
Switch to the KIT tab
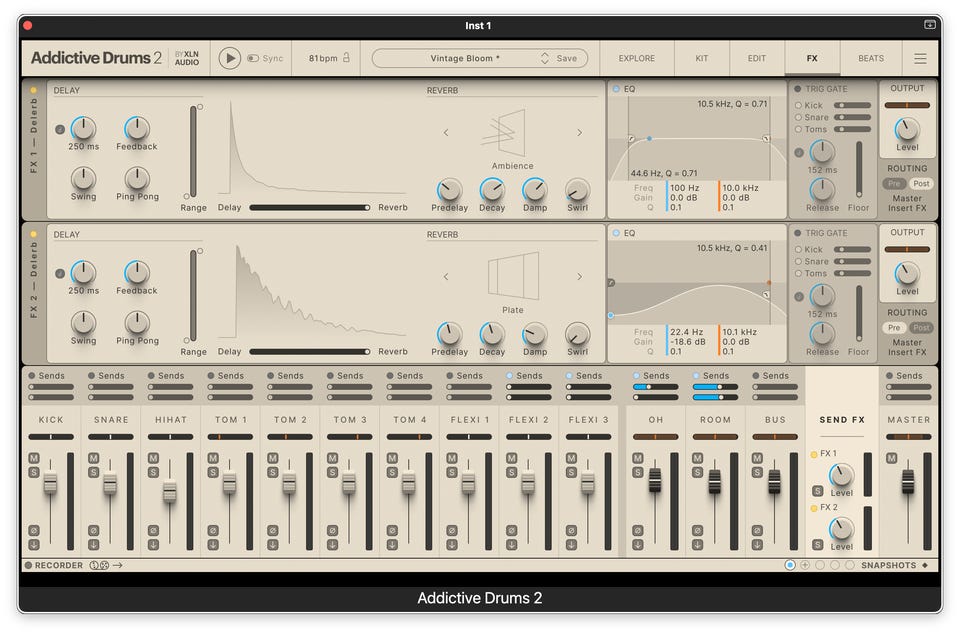(x=702, y=58)
